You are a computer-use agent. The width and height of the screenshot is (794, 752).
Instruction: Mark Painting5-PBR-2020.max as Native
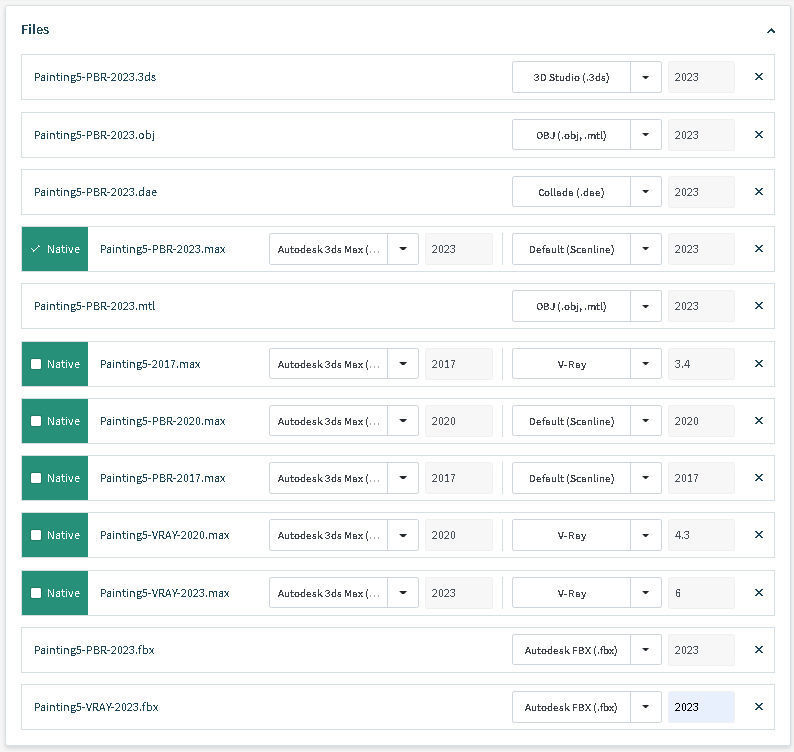[37, 421]
